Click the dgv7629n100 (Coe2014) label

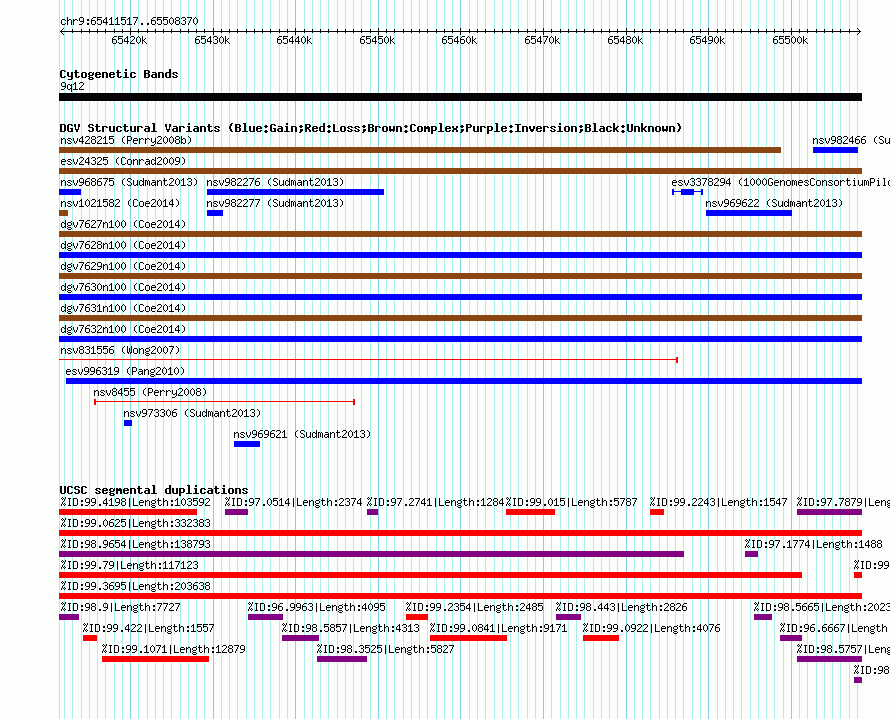[x=123, y=266]
